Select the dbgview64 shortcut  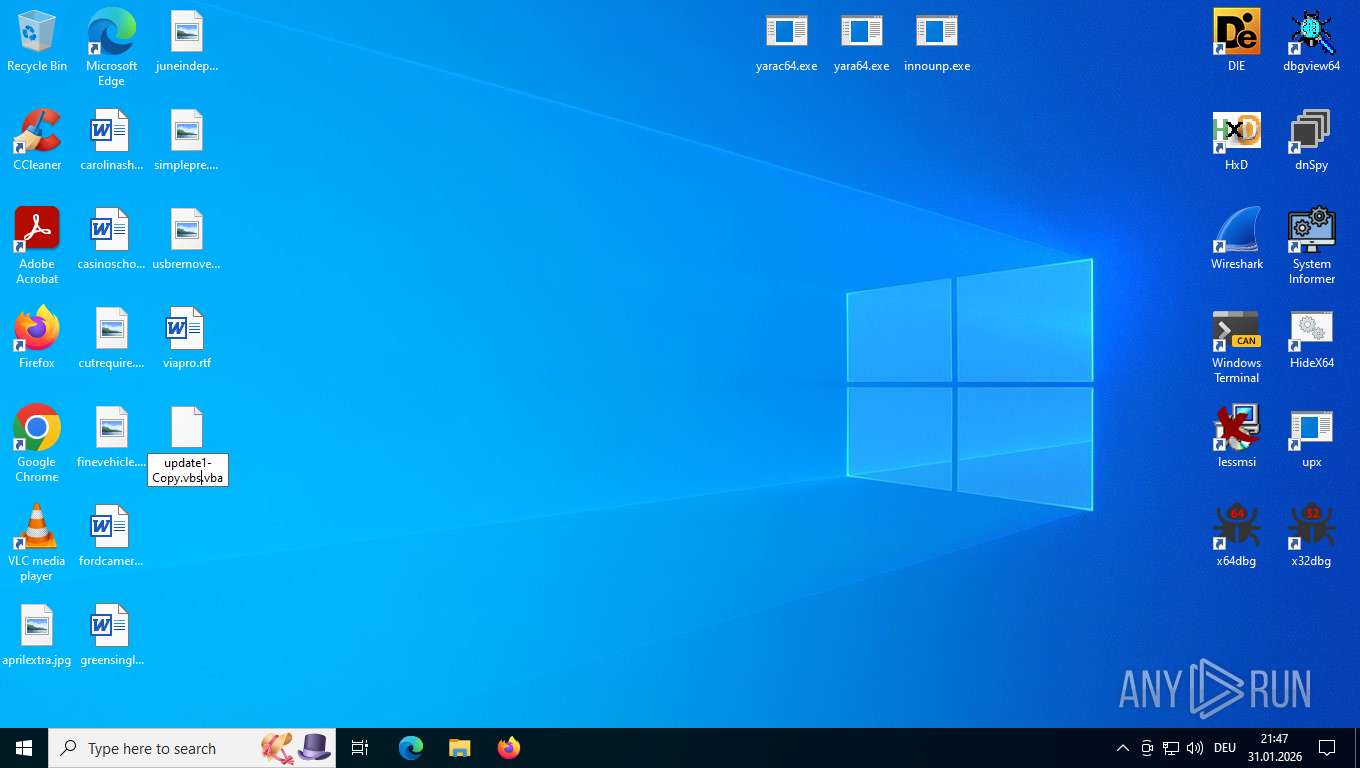(x=1312, y=42)
